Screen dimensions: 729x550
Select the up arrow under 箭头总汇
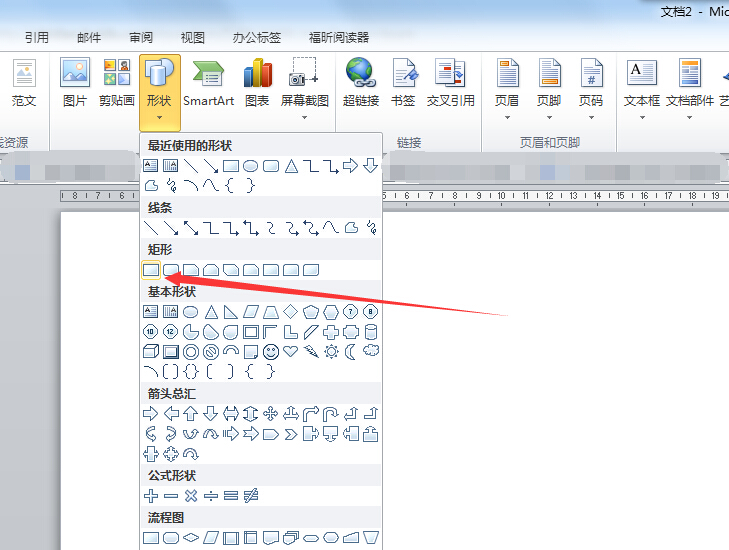191,413
